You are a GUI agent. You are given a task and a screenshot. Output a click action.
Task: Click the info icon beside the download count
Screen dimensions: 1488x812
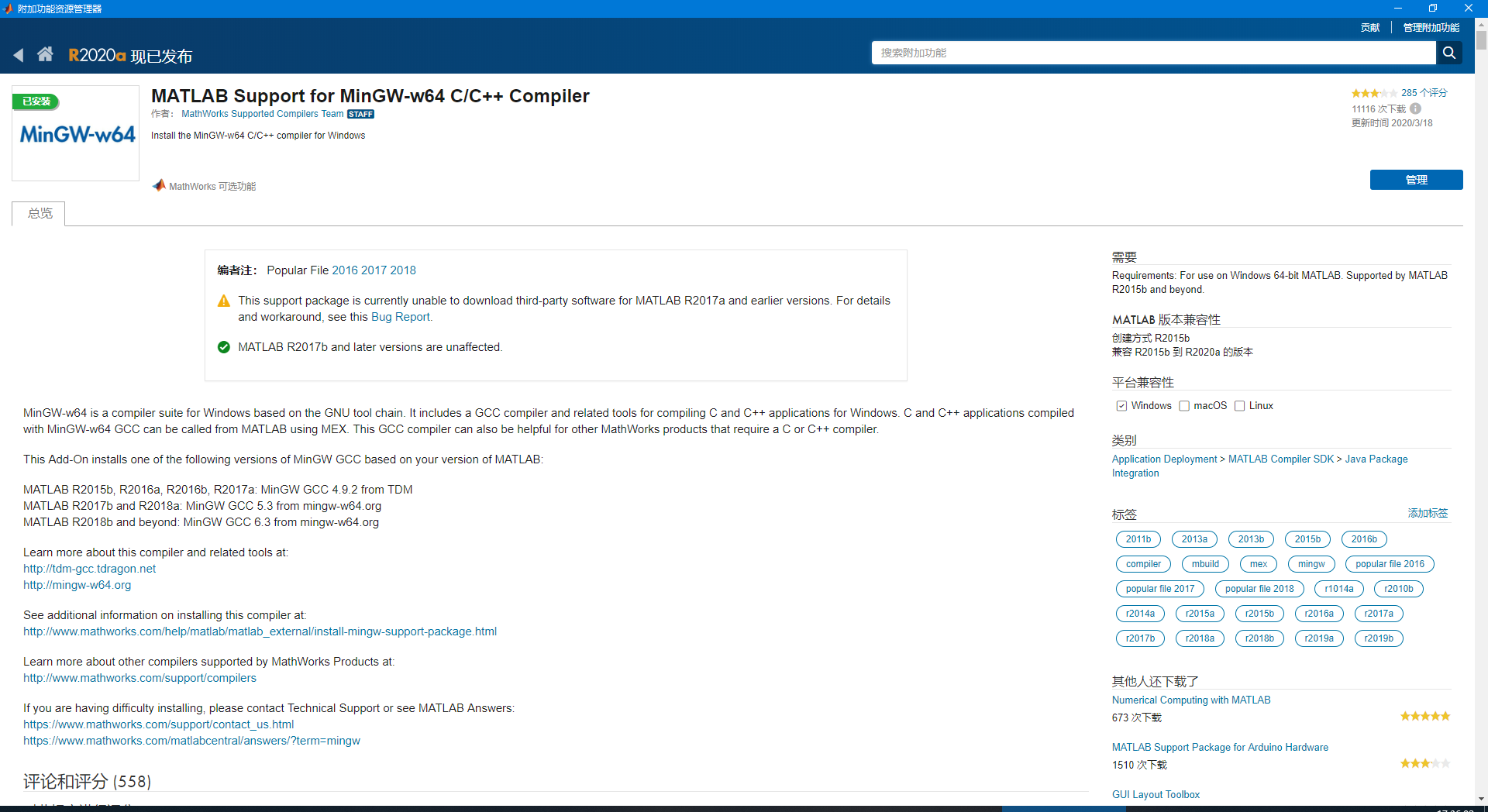coord(1417,108)
